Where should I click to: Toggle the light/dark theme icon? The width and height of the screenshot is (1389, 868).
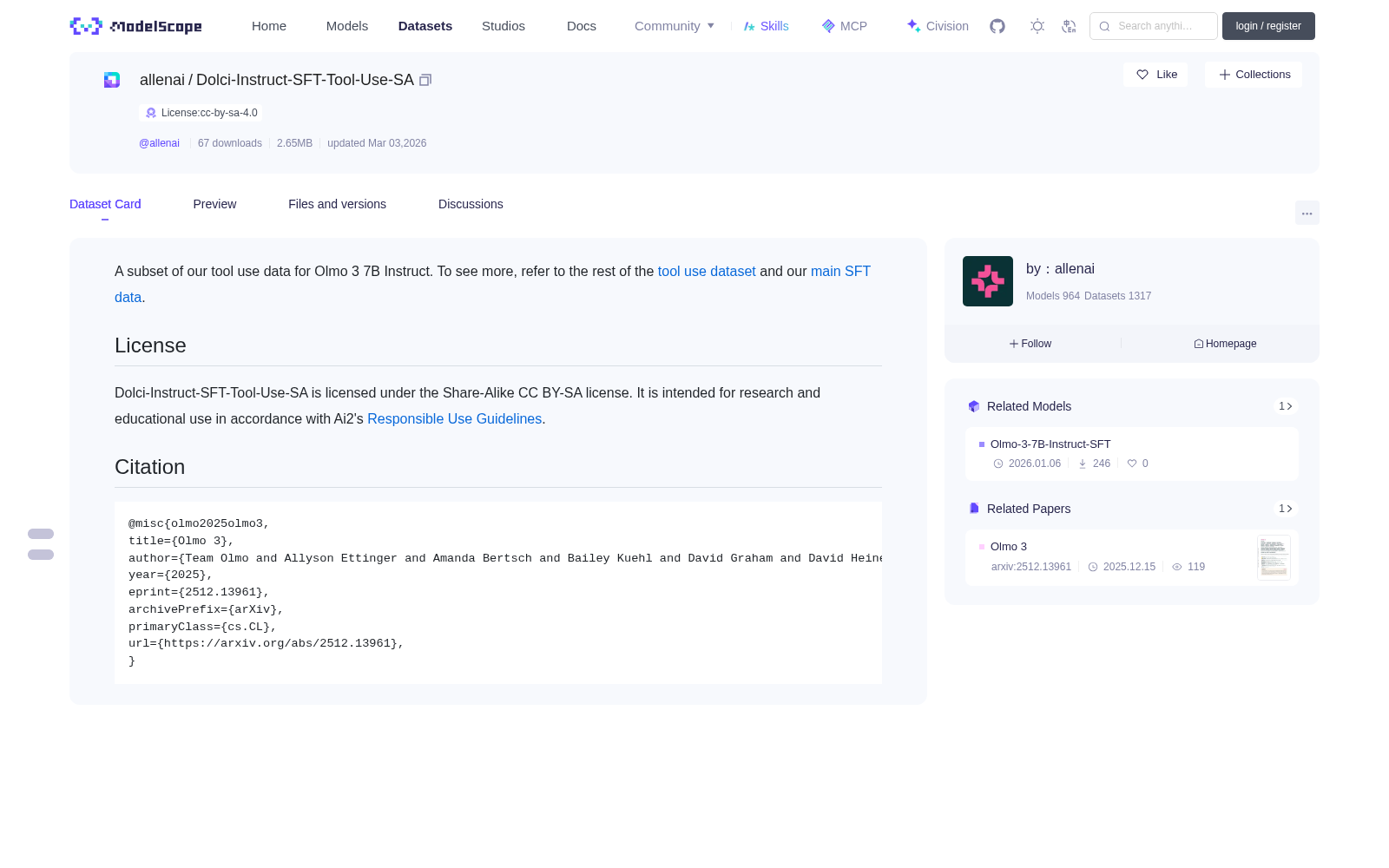coord(1037,26)
